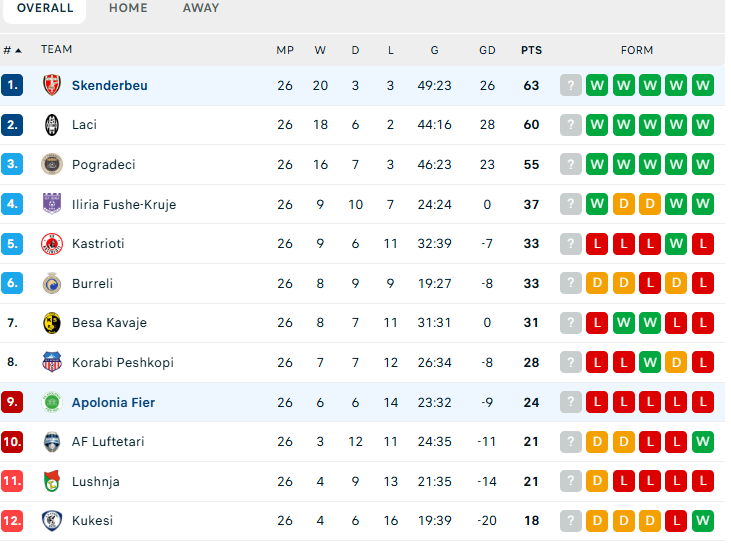Image resolution: width=731 pixels, height=549 pixels.
Task: Select the OVERALL standings tab
Action: [45, 8]
